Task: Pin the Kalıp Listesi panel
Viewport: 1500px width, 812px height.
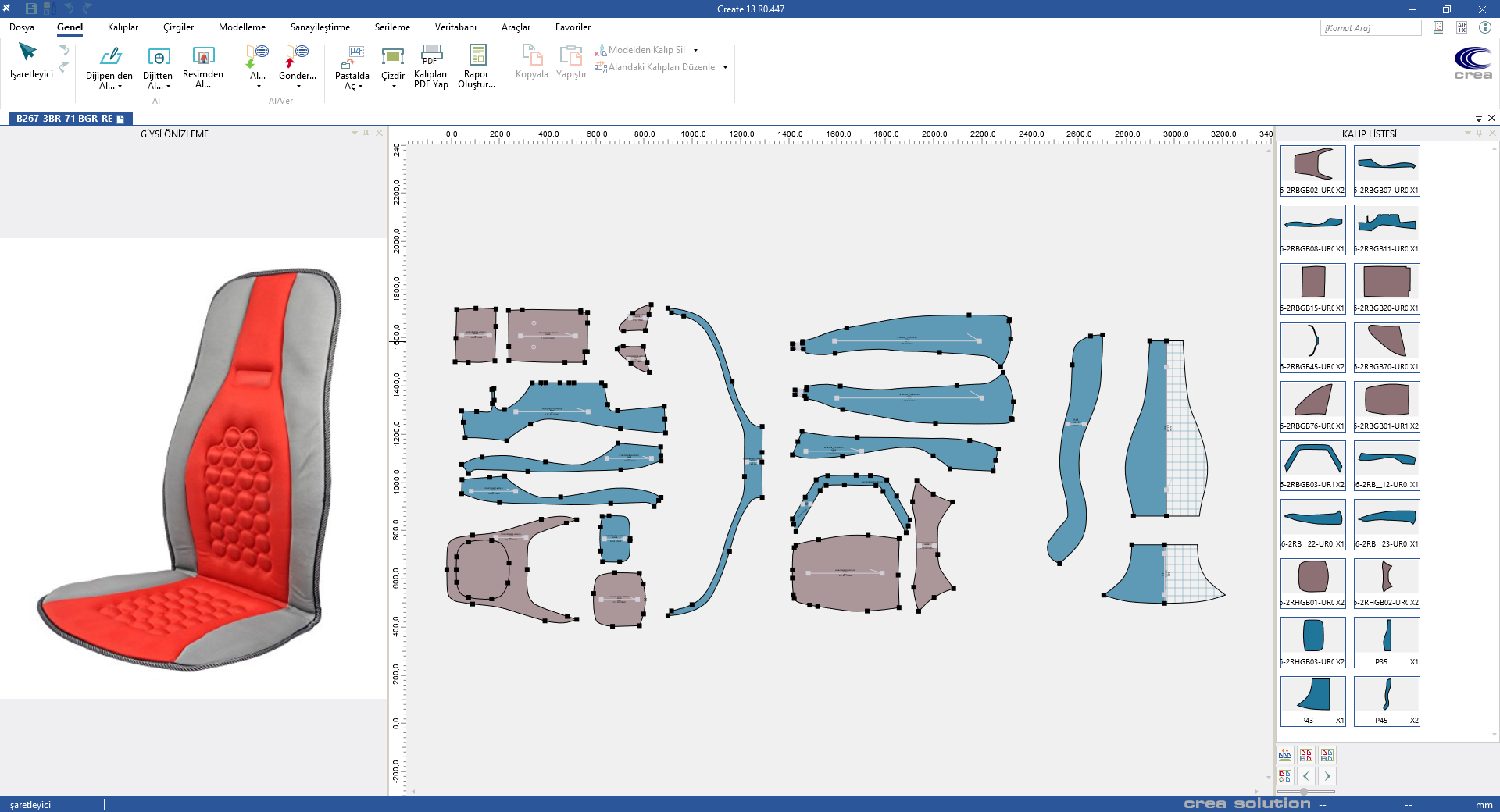Action: tap(1479, 134)
